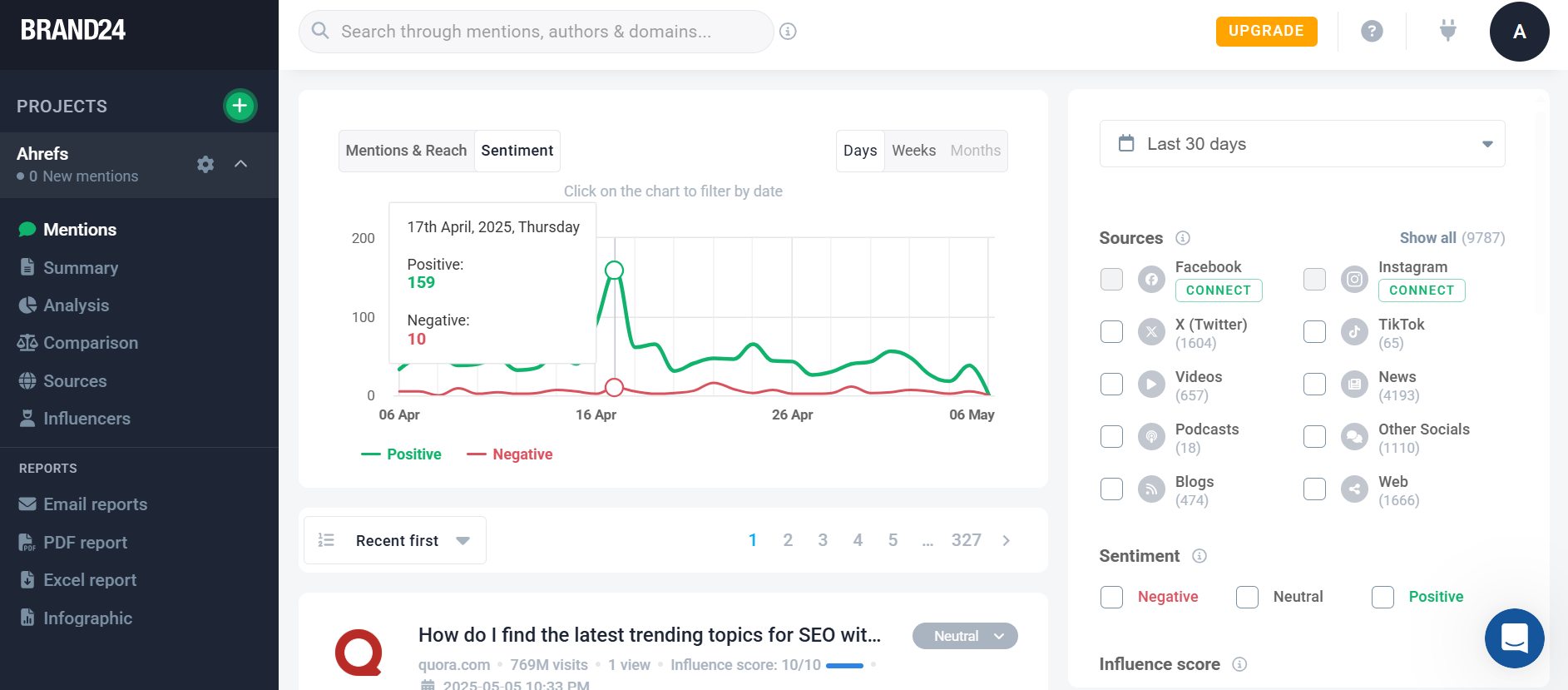Check the News source checkbox

coord(1314,385)
